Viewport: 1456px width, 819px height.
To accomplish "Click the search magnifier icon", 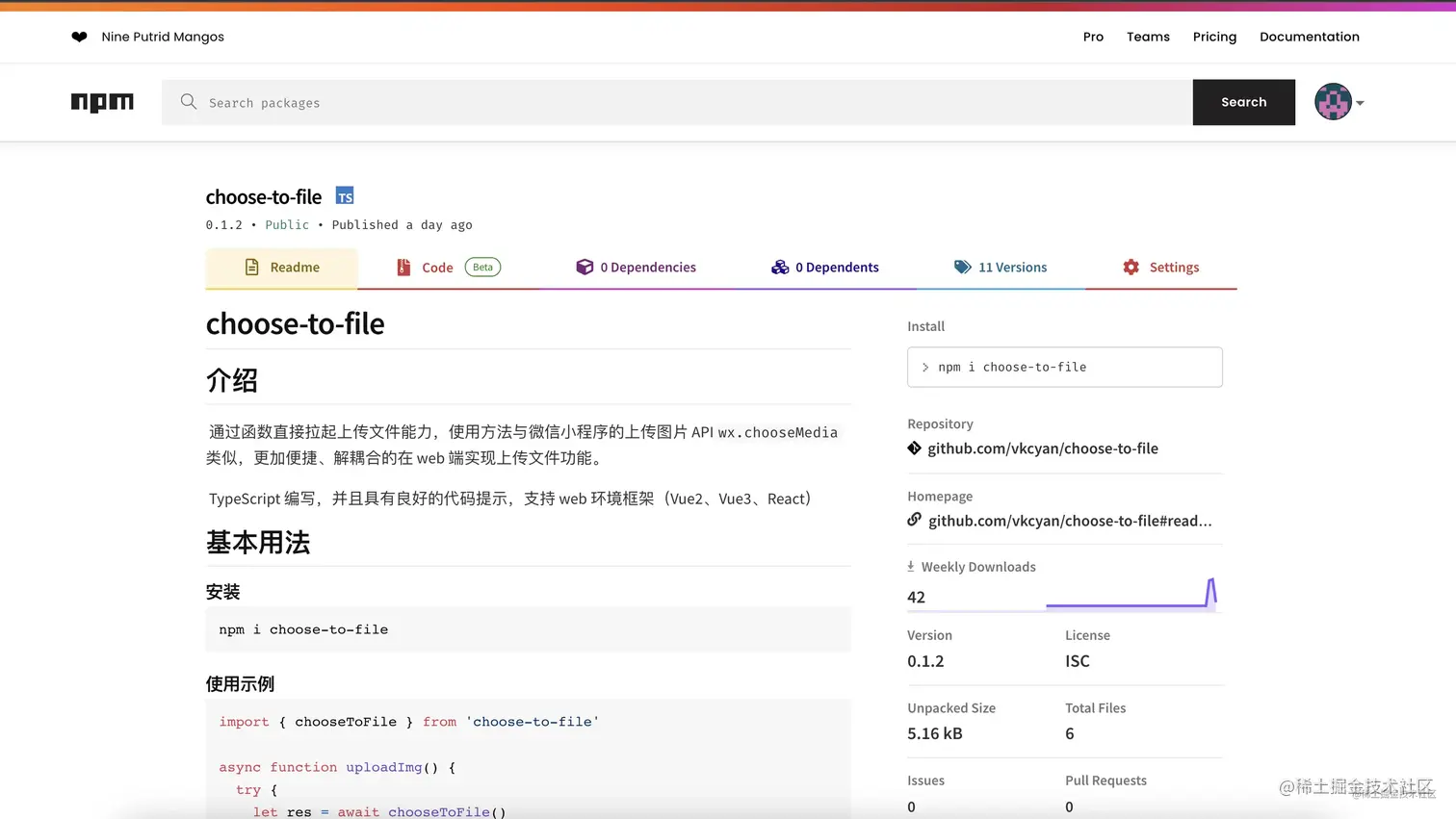I will [189, 102].
